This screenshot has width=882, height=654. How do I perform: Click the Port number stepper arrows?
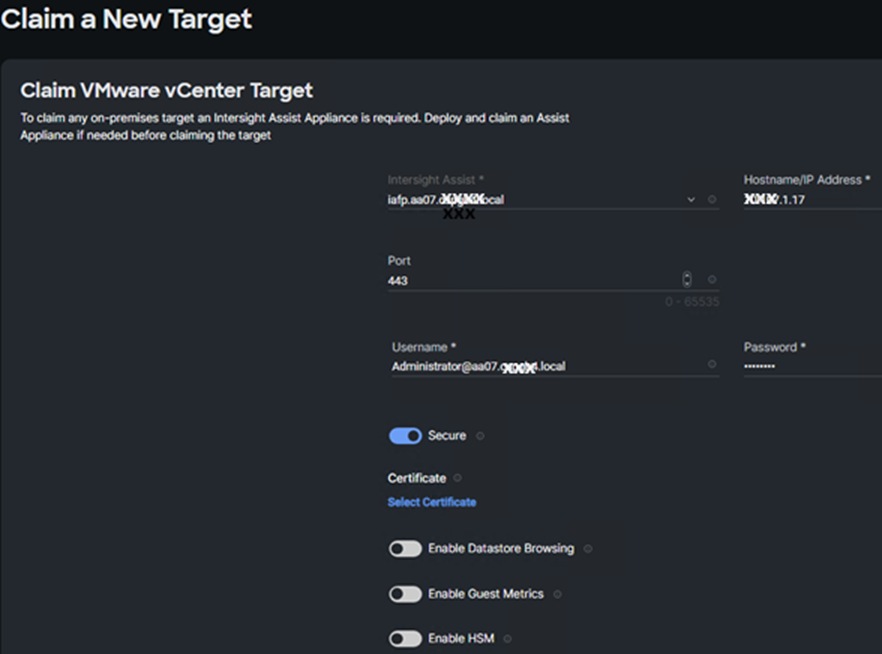pyautogui.click(x=687, y=280)
